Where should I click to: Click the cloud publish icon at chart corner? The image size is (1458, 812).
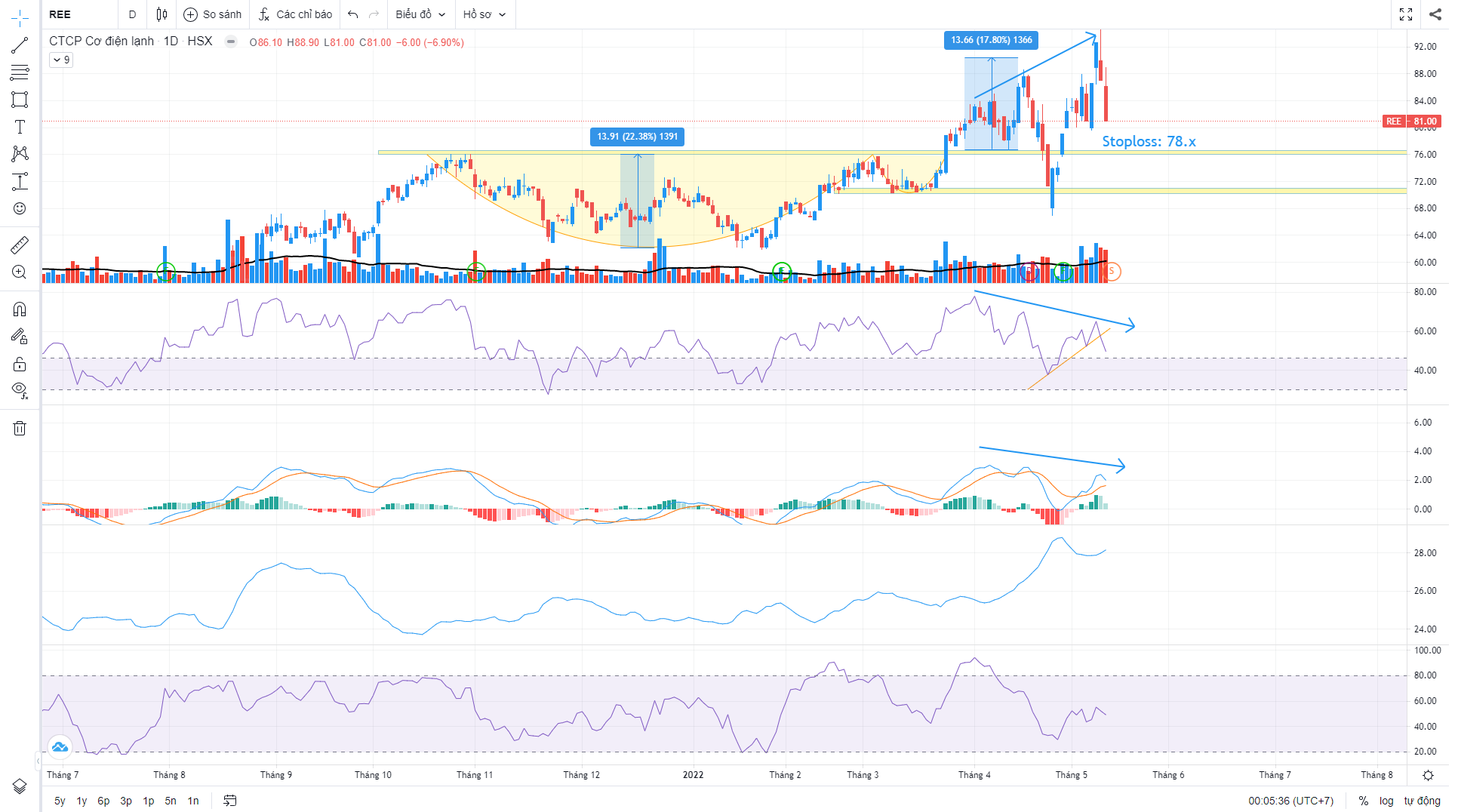coord(60,747)
